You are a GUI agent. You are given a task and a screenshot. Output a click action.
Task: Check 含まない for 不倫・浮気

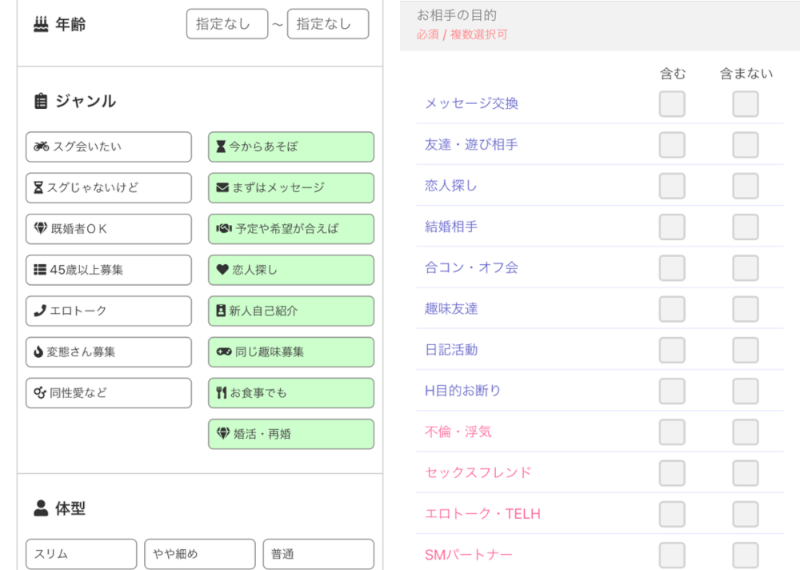(745, 432)
